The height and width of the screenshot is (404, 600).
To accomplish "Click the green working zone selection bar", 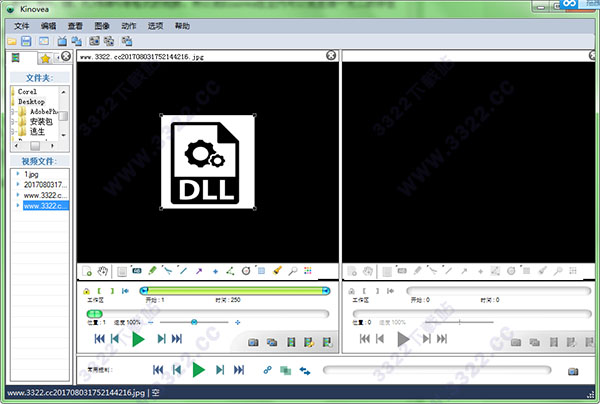I will (x=235, y=291).
